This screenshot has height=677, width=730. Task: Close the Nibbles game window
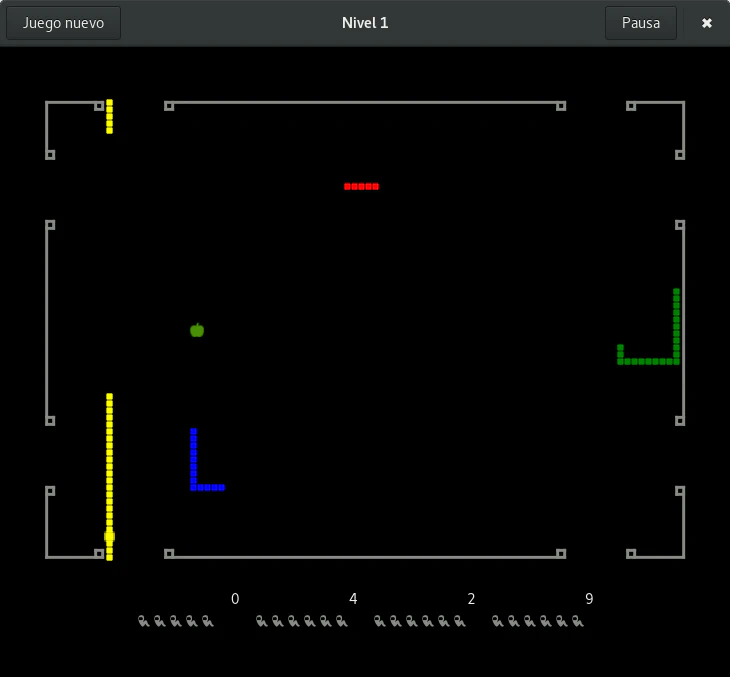click(707, 23)
